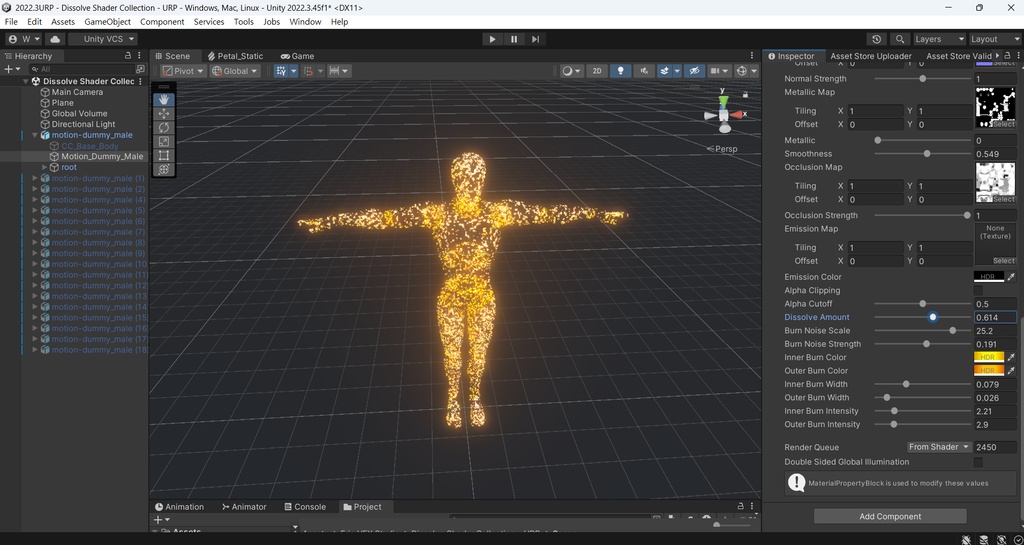Open the Unity VCS dropdown
This screenshot has width=1024, height=545.
[103, 39]
